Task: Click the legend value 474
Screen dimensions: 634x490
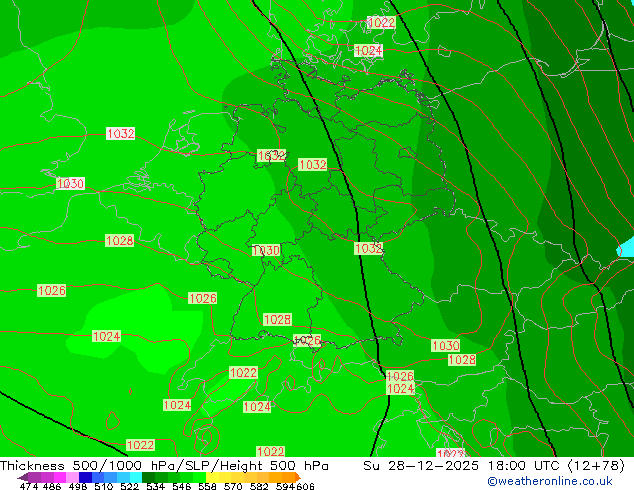Action: [29, 486]
